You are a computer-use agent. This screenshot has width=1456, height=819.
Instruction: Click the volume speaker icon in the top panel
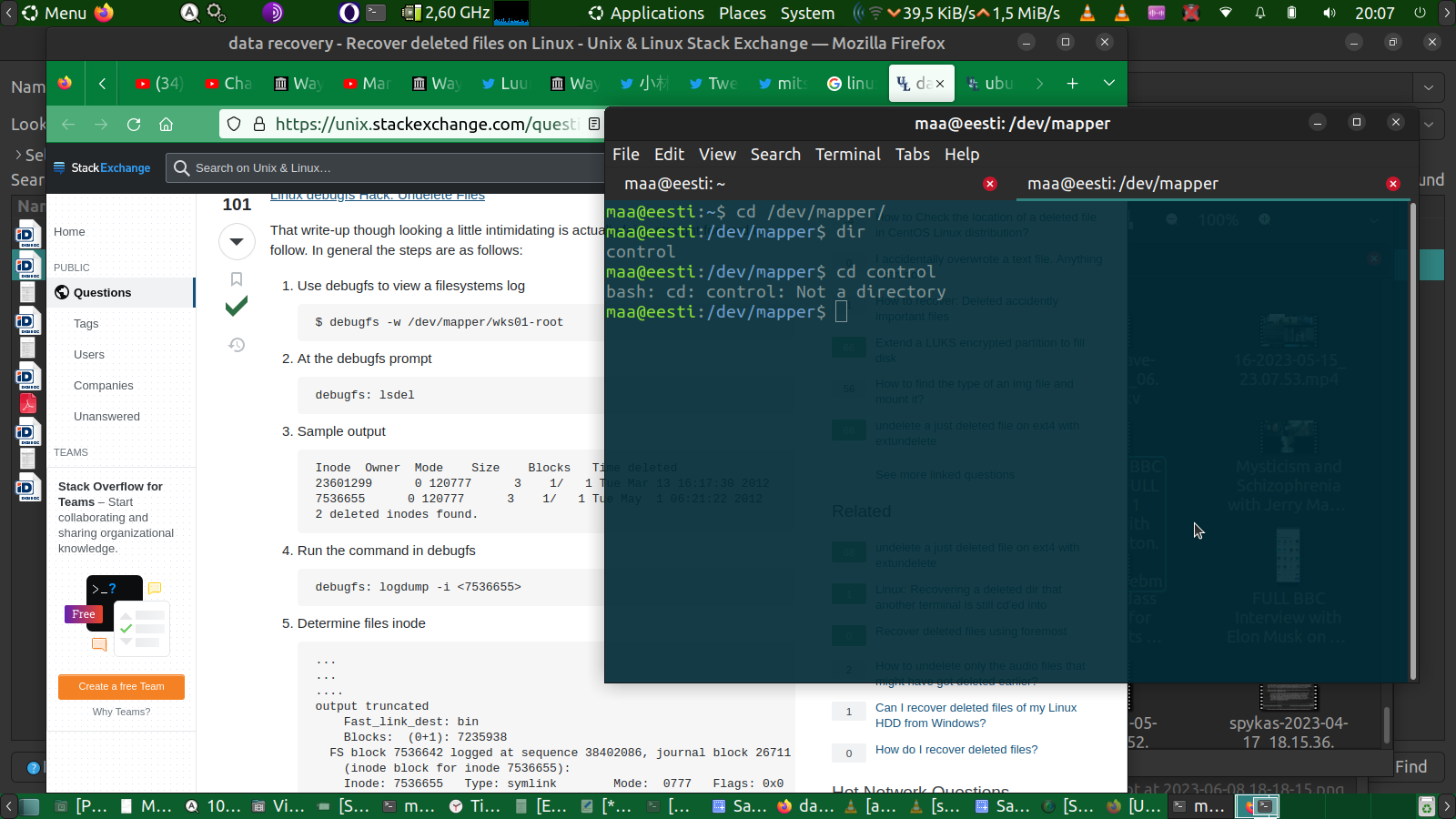(1330, 13)
